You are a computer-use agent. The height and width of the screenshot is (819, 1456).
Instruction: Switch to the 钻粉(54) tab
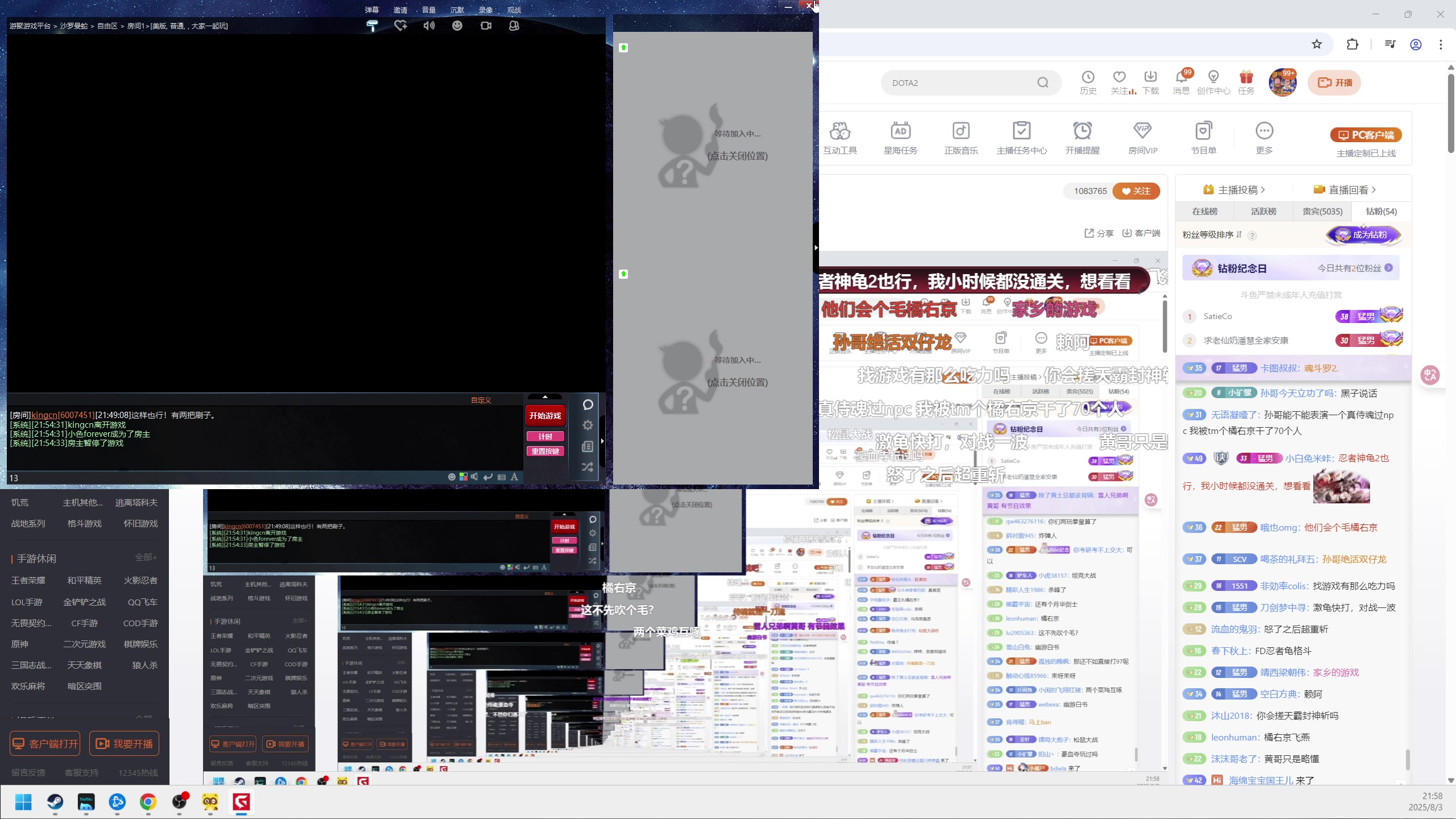(1381, 212)
